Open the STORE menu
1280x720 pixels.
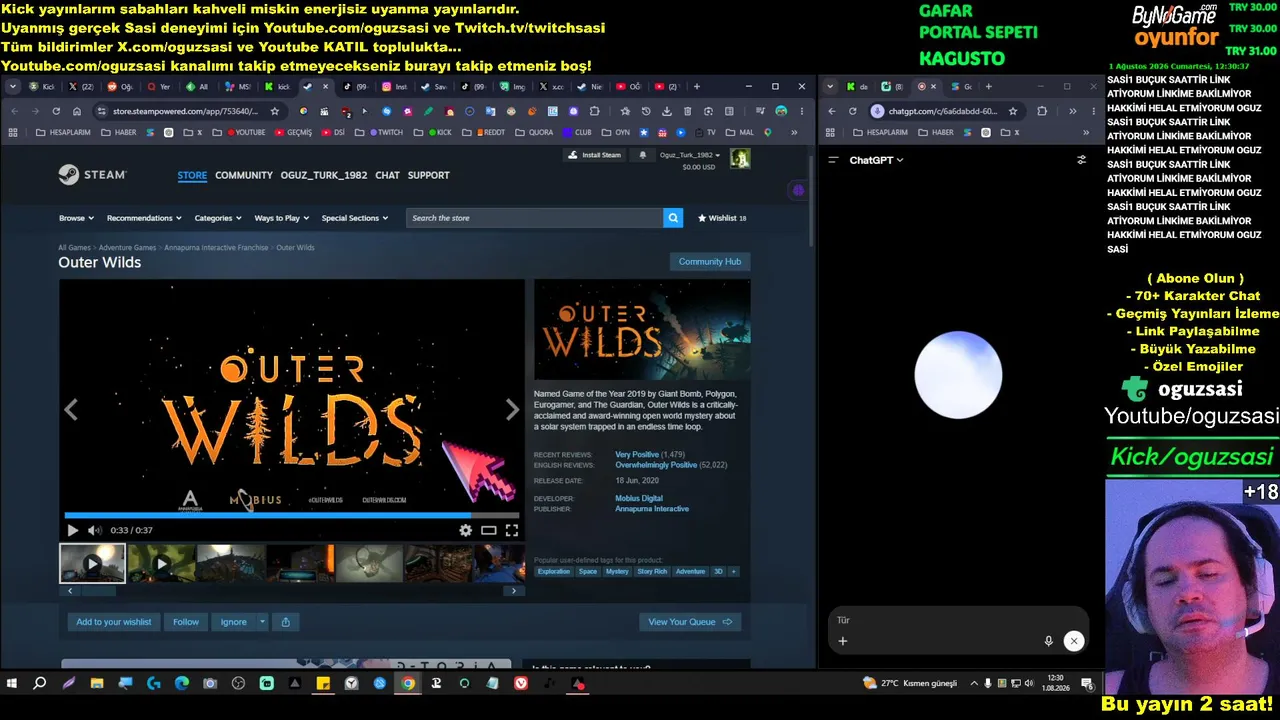[192, 175]
